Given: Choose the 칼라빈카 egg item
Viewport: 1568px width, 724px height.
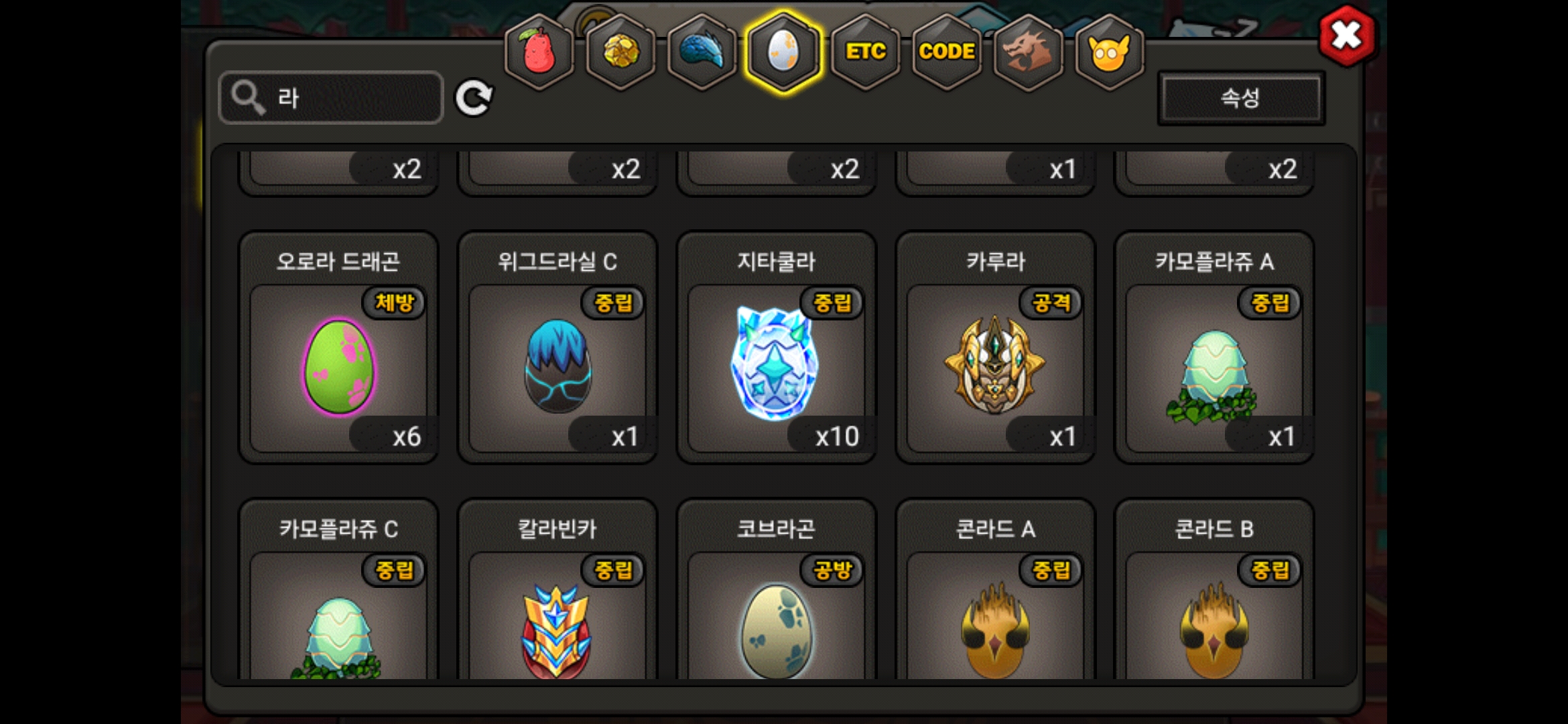Looking at the screenshot, I should click(x=558, y=590).
